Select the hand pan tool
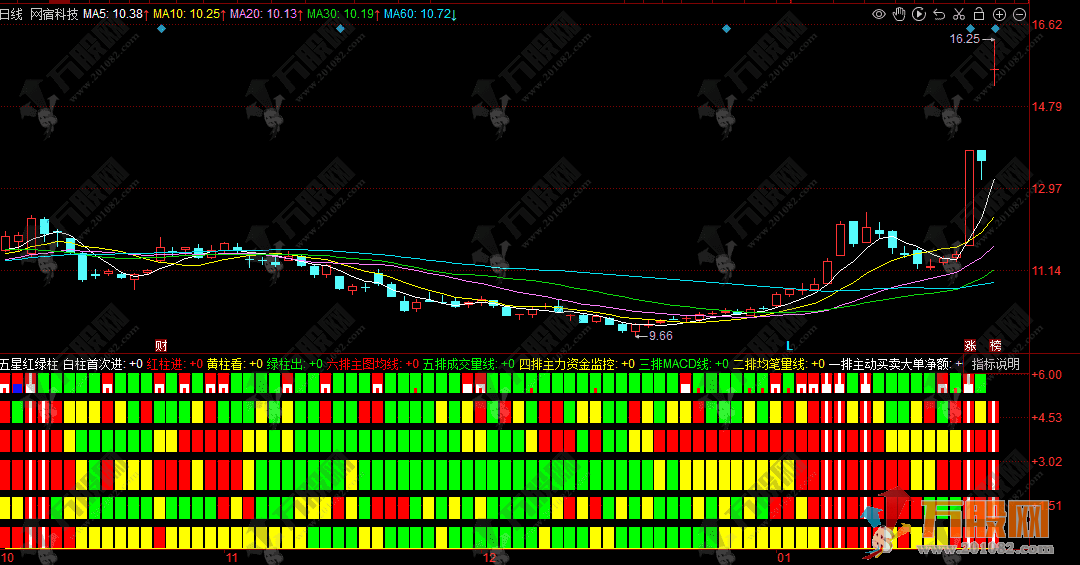Image resolution: width=1080 pixels, height=565 pixels. click(899, 14)
